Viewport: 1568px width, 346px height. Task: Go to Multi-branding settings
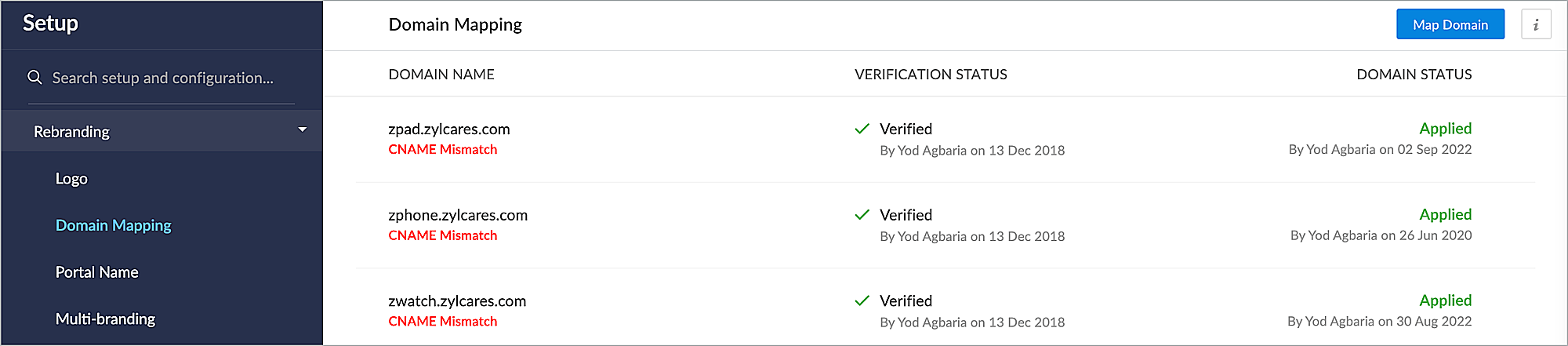pos(105,319)
